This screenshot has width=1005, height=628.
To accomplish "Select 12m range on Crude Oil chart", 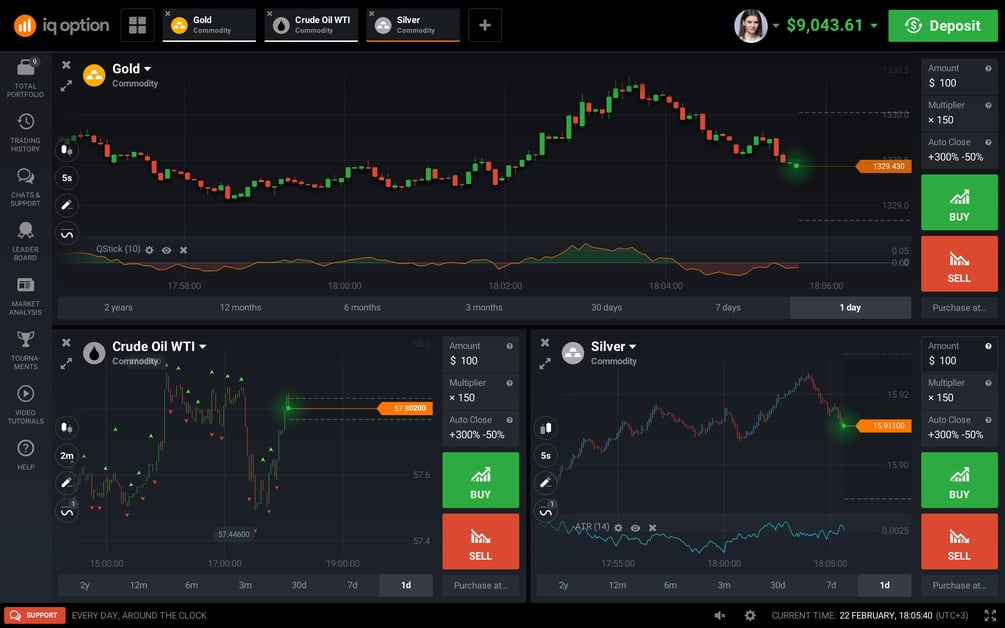I will pos(138,585).
